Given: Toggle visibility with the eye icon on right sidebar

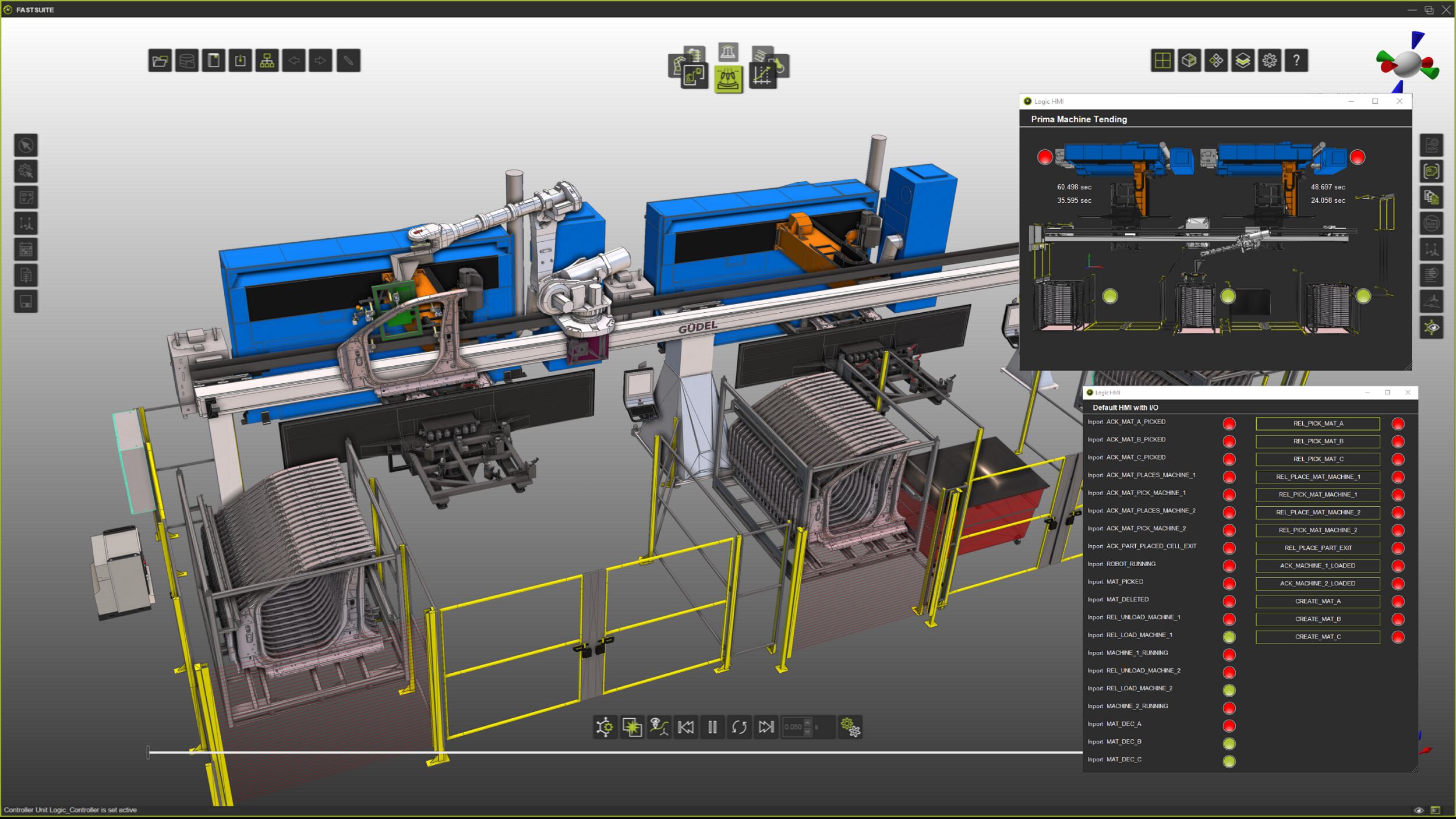Looking at the screenshot, I should click(1432, 327).
